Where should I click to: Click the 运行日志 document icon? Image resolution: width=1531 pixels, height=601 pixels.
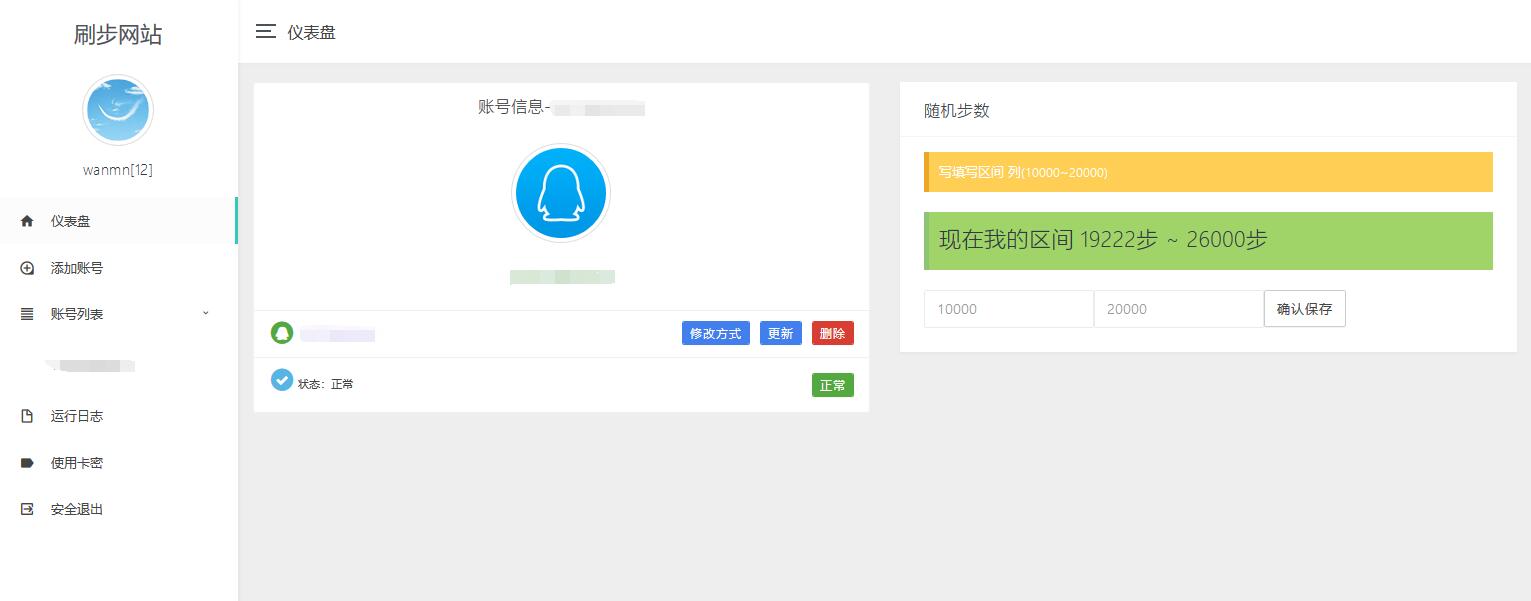pos(27,416)
